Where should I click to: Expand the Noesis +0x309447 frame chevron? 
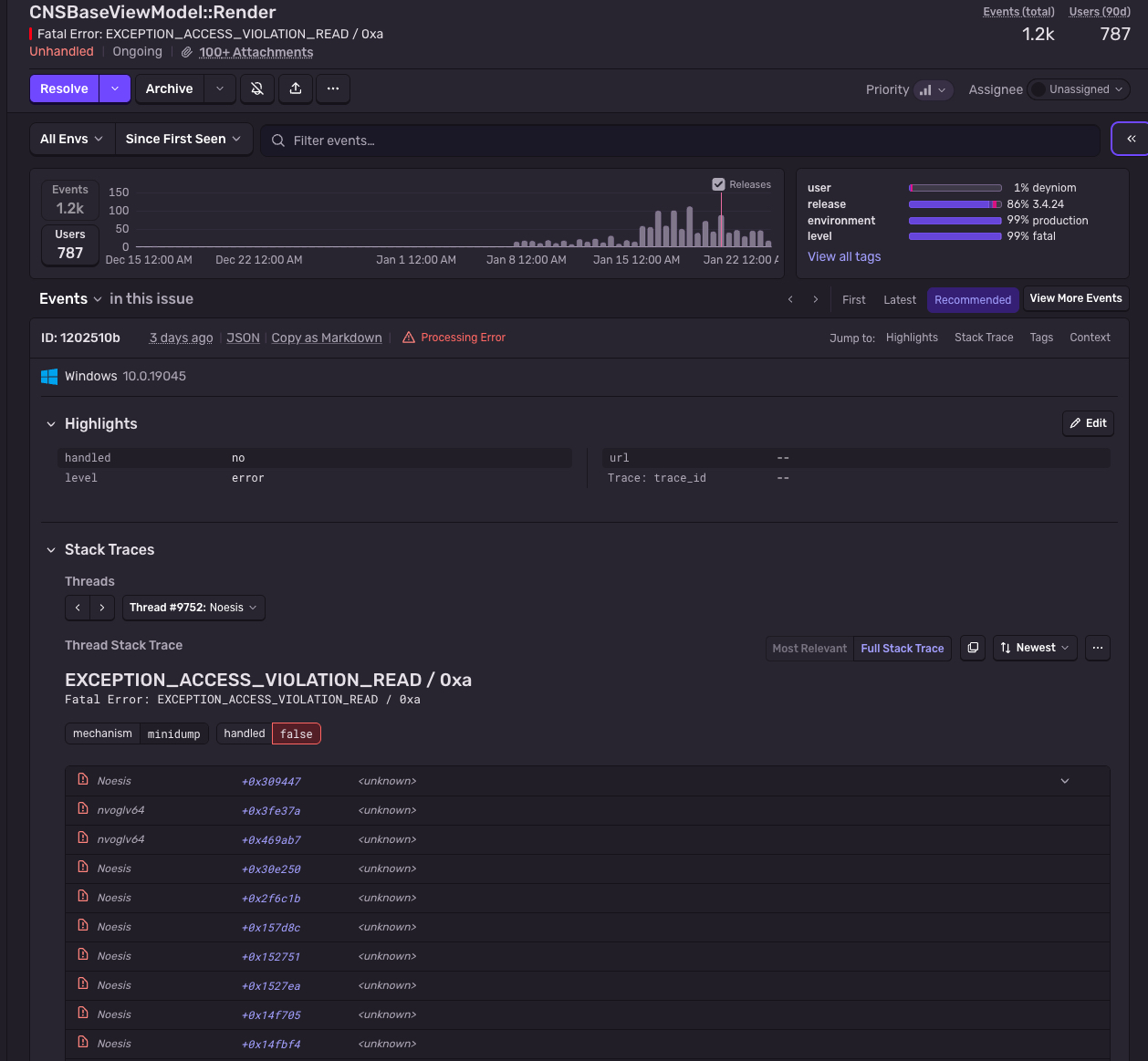1065,781
